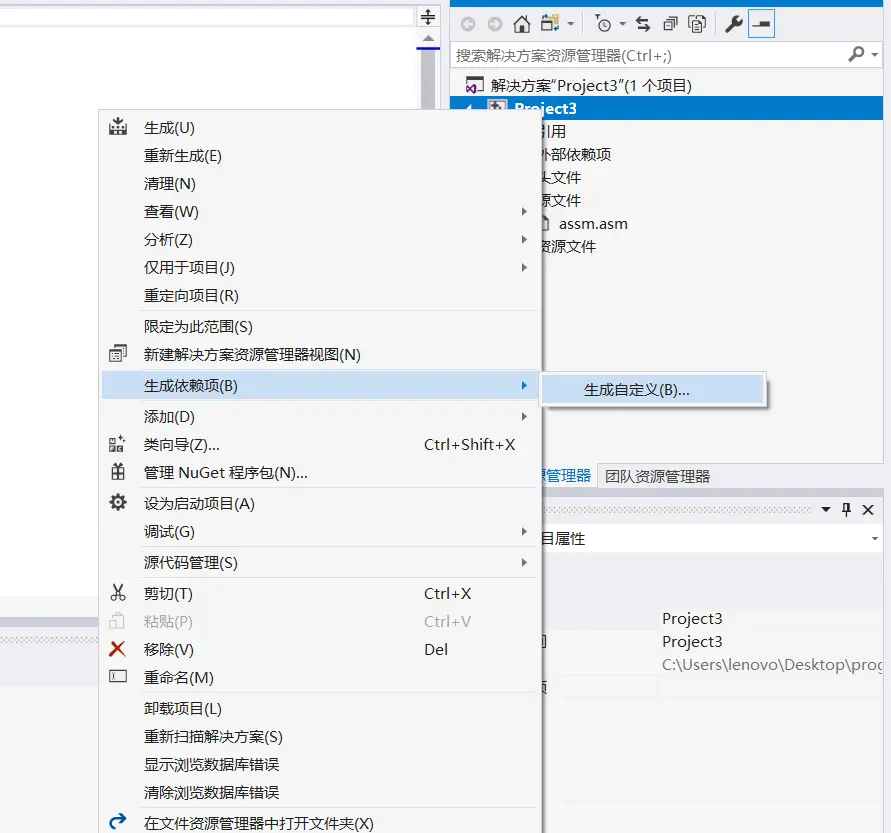891x833 pixels.
Task: Choose 清理(N) menu item
Action: [320, 184]
